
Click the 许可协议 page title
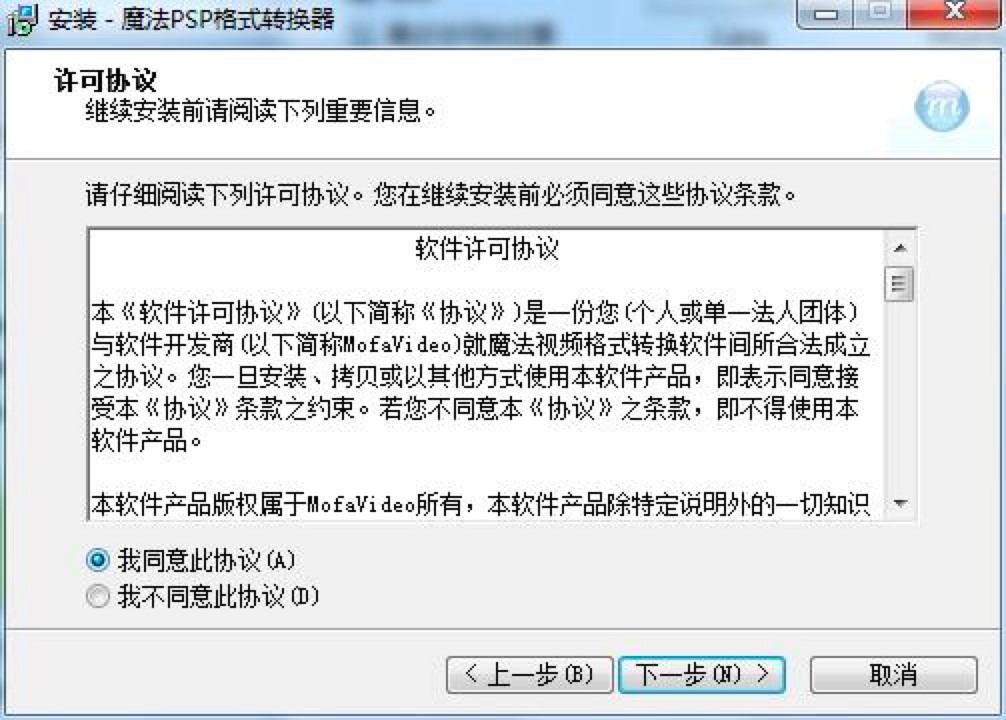point(105,81)
